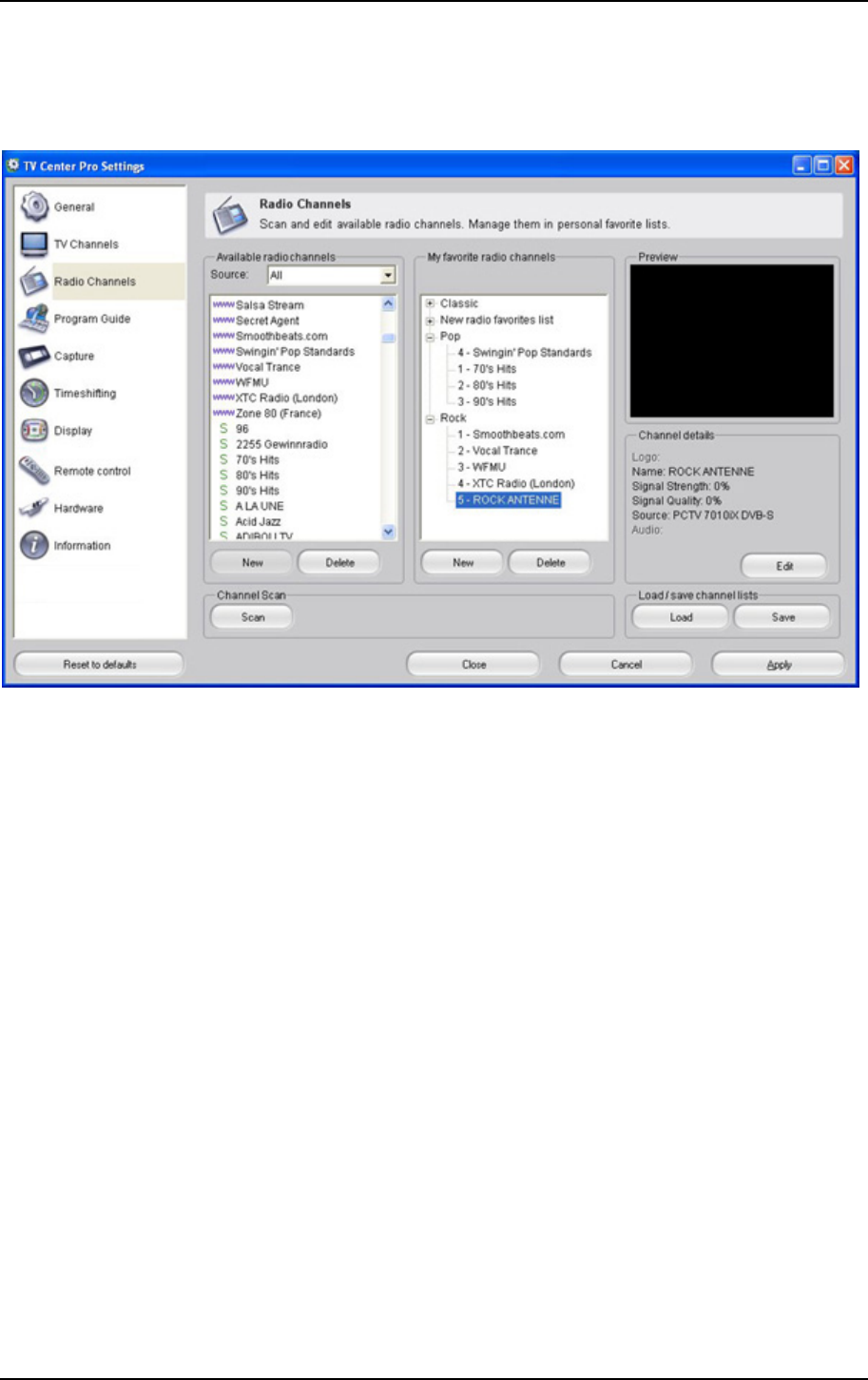Maximize the TV Center Pro Settings window

(x=823, y=165)
